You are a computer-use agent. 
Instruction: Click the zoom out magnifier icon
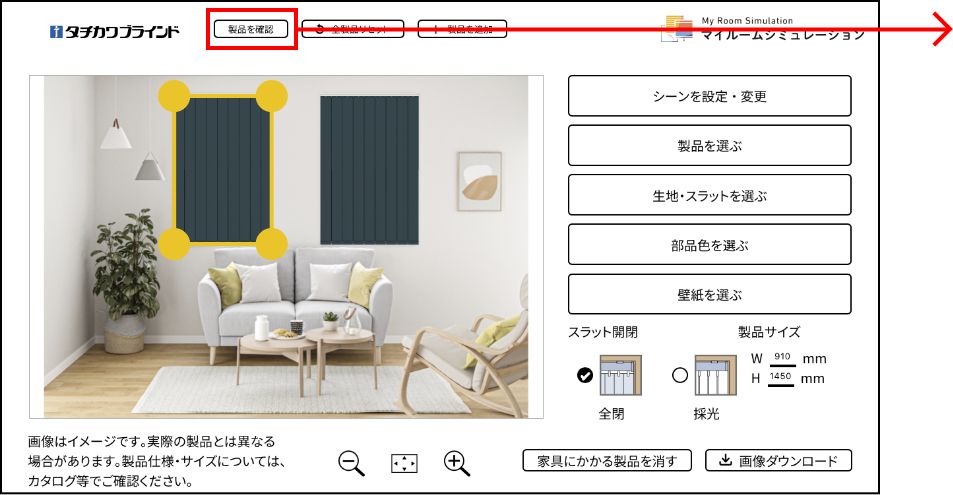tap(351, 464)
